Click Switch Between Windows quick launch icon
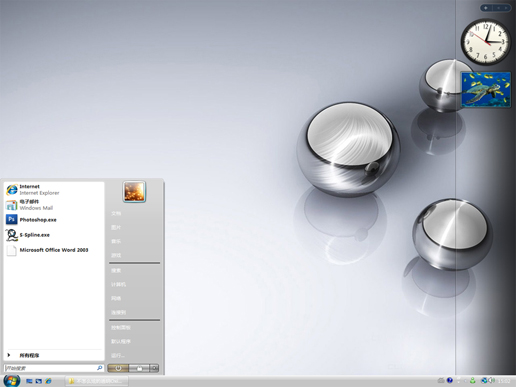Viewport: 516px width, 387px height. coord(39,381)
